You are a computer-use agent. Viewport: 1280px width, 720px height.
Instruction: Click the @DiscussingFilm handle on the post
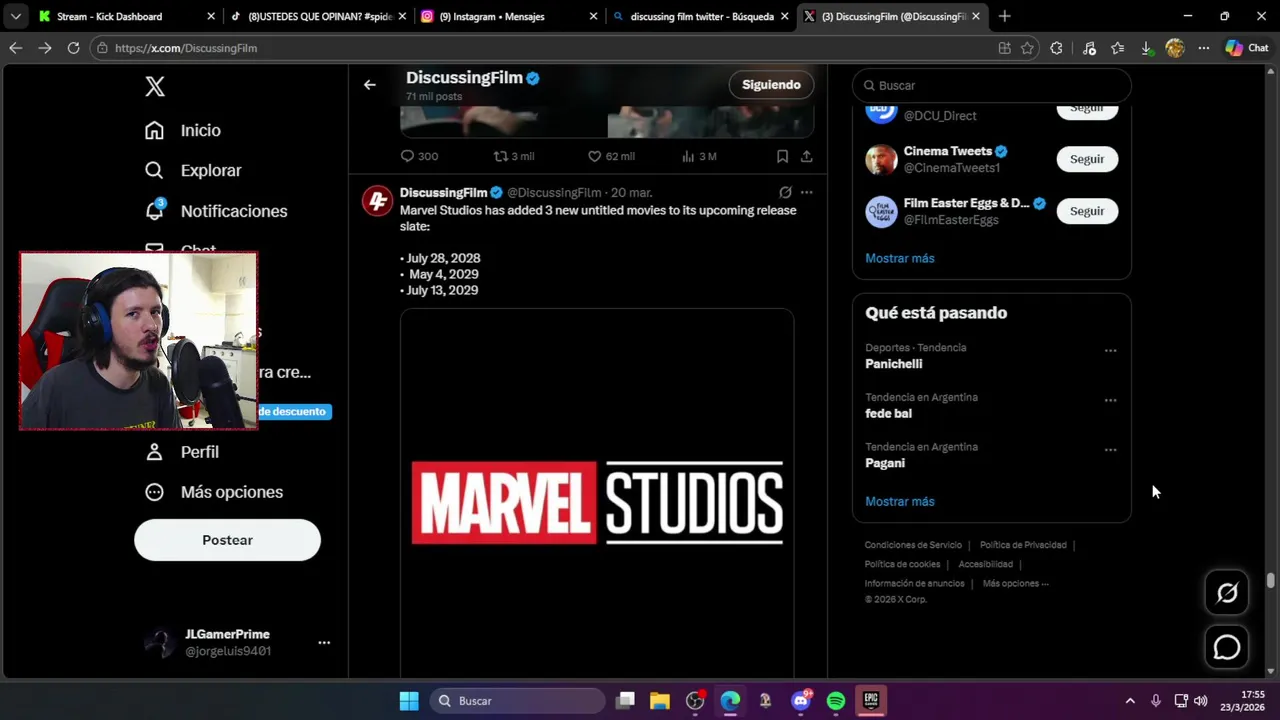click(x=554, y=192)
